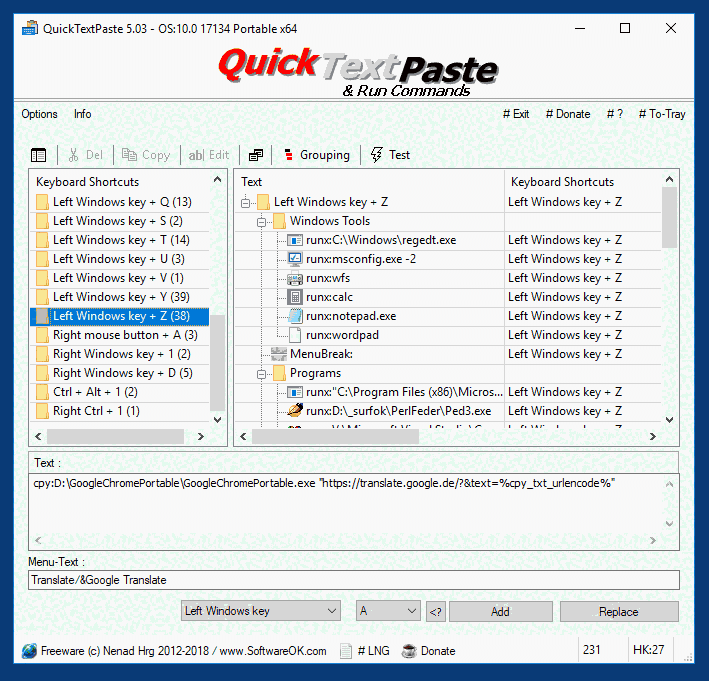Viewport: 709px width, 681px height.
Task: Click the right tree vertical scrollbar down arrow
Action: click(670, 420)
